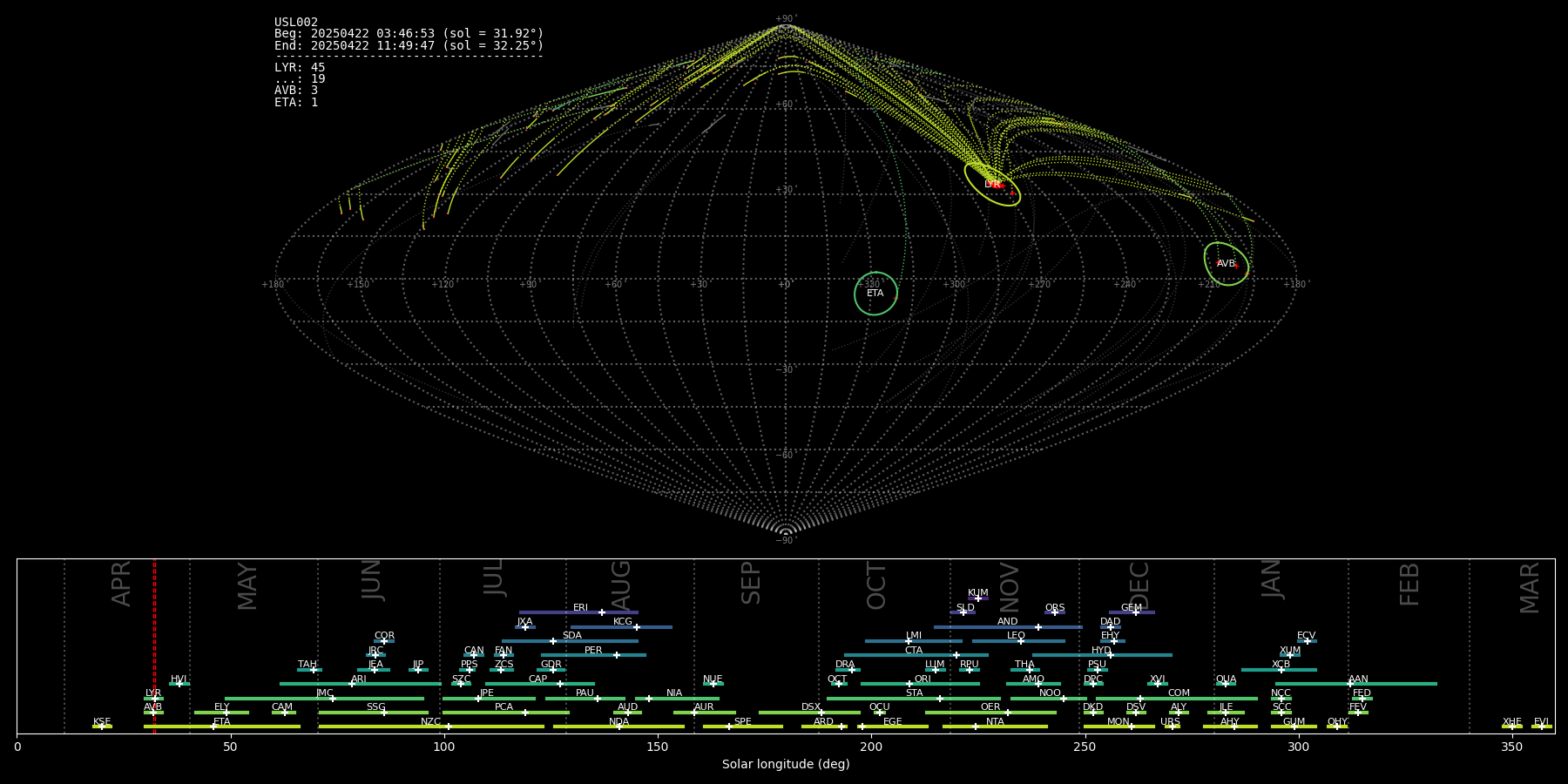Click the peak marker on the DRA bar

[851, 670]
